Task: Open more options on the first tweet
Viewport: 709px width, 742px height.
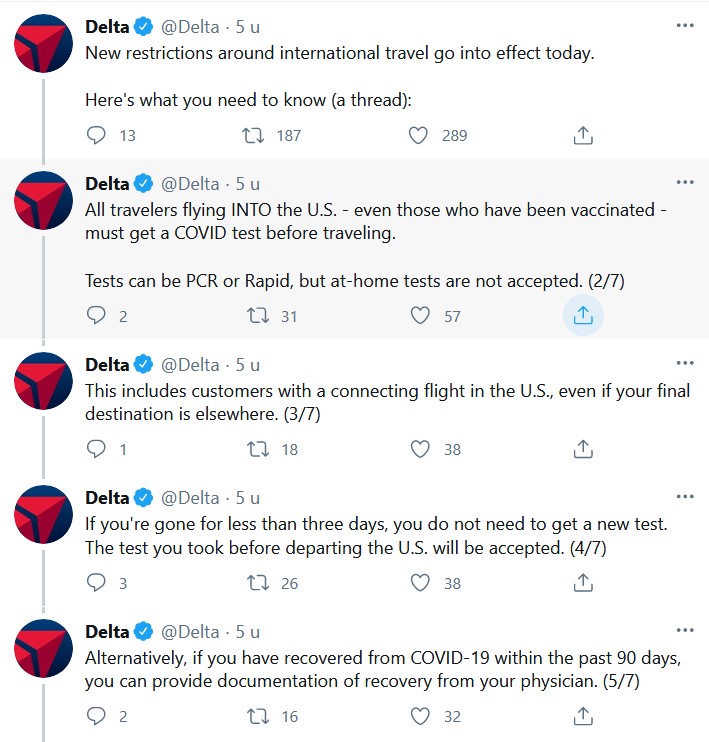Action: 684,23
